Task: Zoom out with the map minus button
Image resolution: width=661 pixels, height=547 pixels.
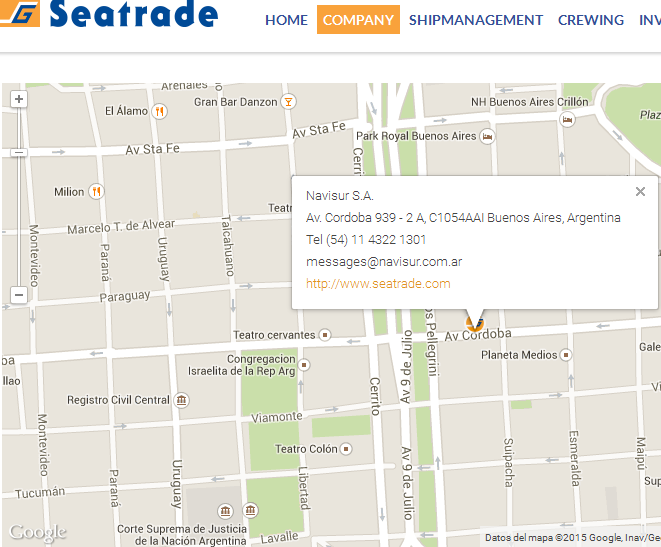Action: click(19, 295)
